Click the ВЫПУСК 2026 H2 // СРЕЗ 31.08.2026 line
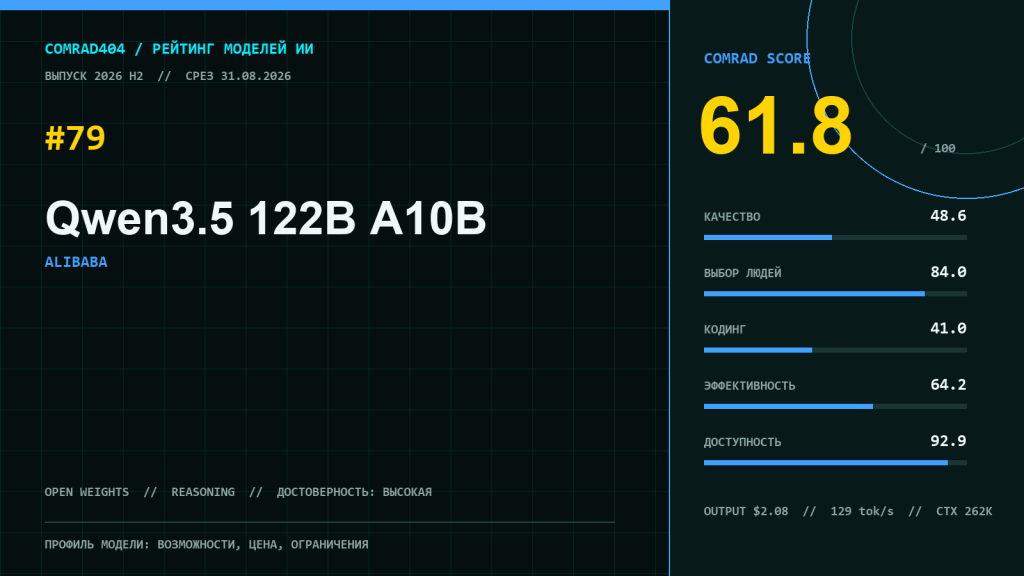The image size is (1024, 576). tap(168, 76)
